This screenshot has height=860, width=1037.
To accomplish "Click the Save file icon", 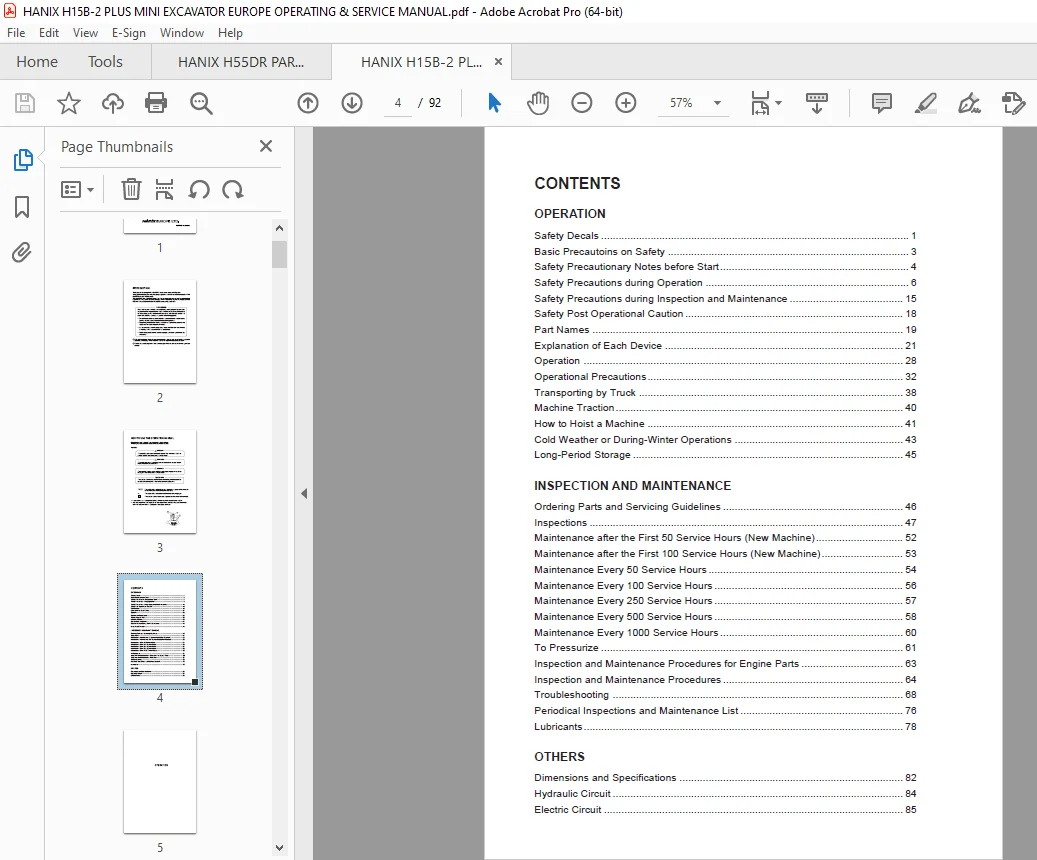I will pyautogui.click(x=25, y=103).
